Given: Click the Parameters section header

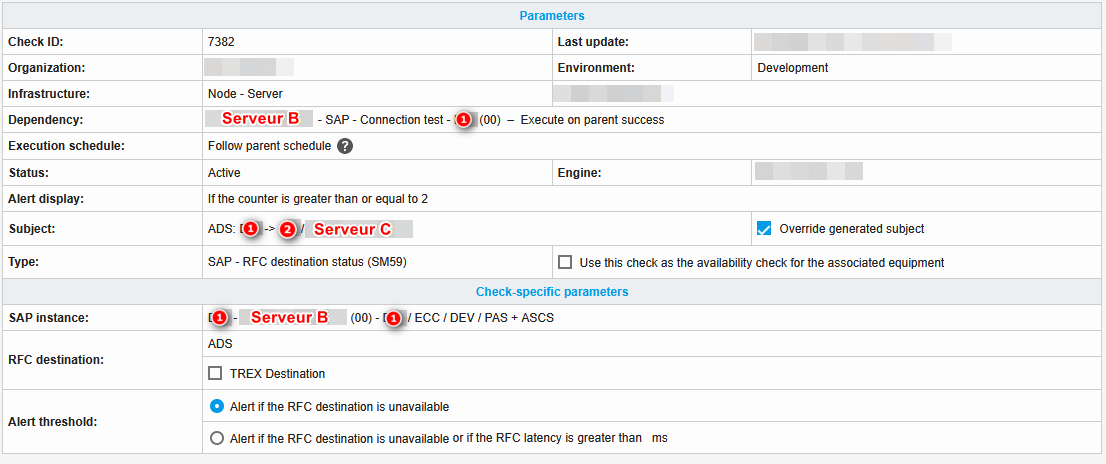Looking at the screenshot, I should coord(552,16).
